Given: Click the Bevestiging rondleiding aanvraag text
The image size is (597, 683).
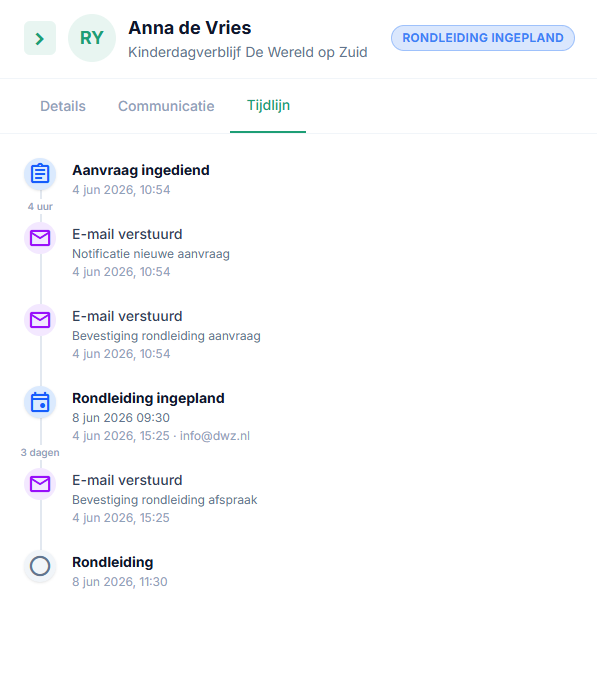Looking at the screenshot, I should click(x=166, y=336).
